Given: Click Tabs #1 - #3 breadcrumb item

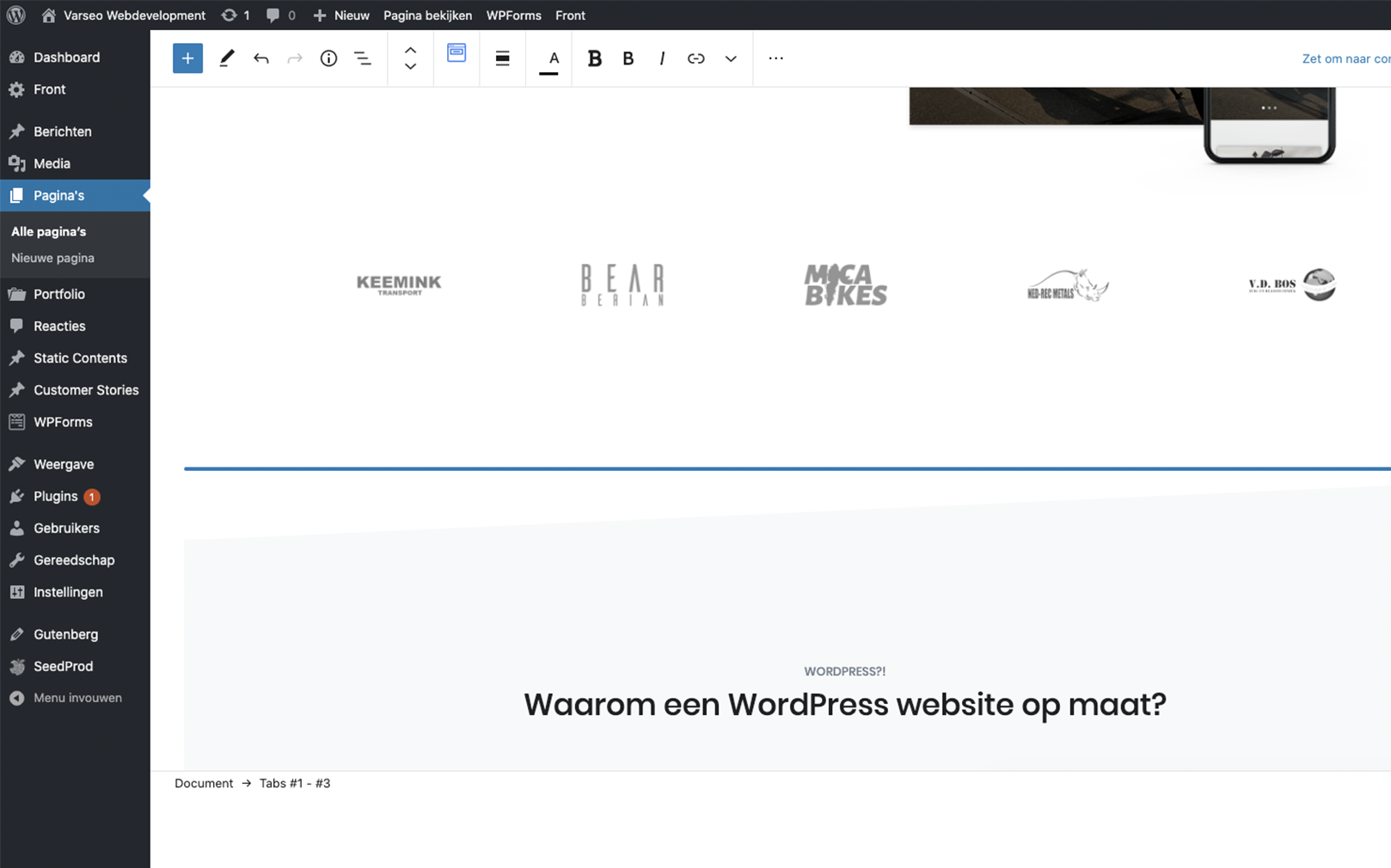Looking at the screenshot, I should (x=295, y=783).
